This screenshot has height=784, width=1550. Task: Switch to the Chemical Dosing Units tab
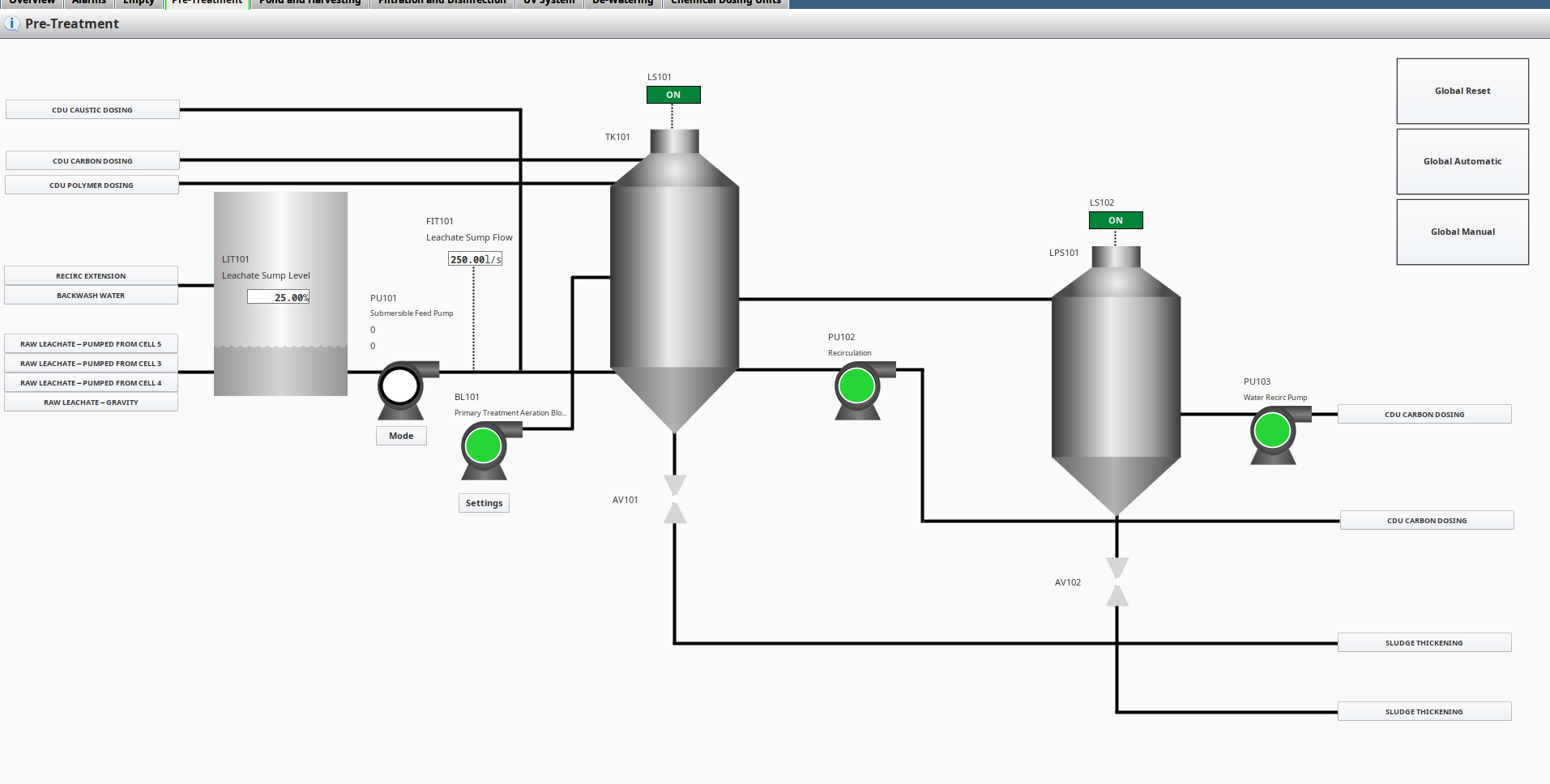726,2
